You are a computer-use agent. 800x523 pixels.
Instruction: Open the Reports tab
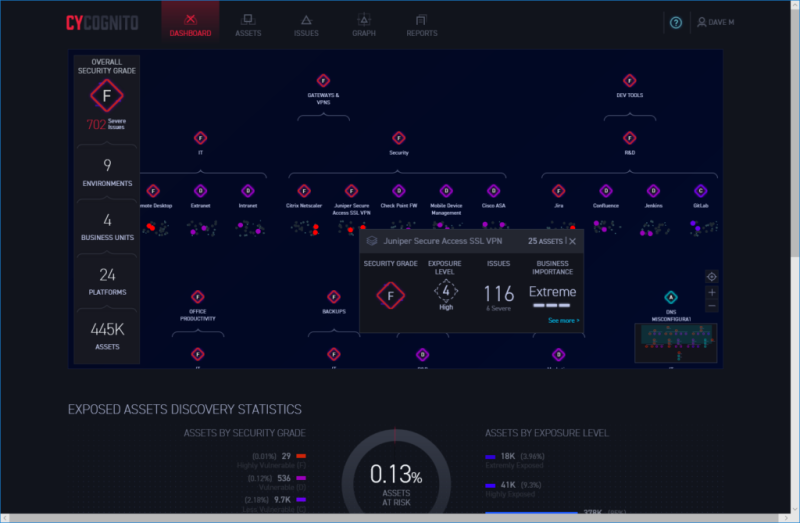[x=421, y=25]
